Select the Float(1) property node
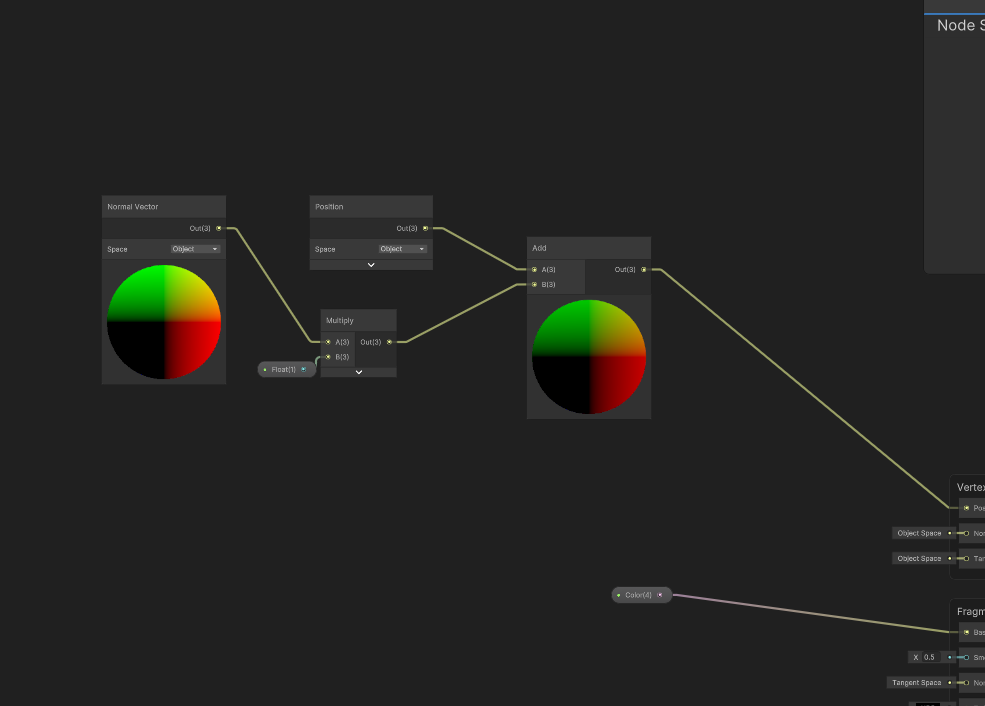Viewport: 985px width, 706px height. click(x=286, y=369)
